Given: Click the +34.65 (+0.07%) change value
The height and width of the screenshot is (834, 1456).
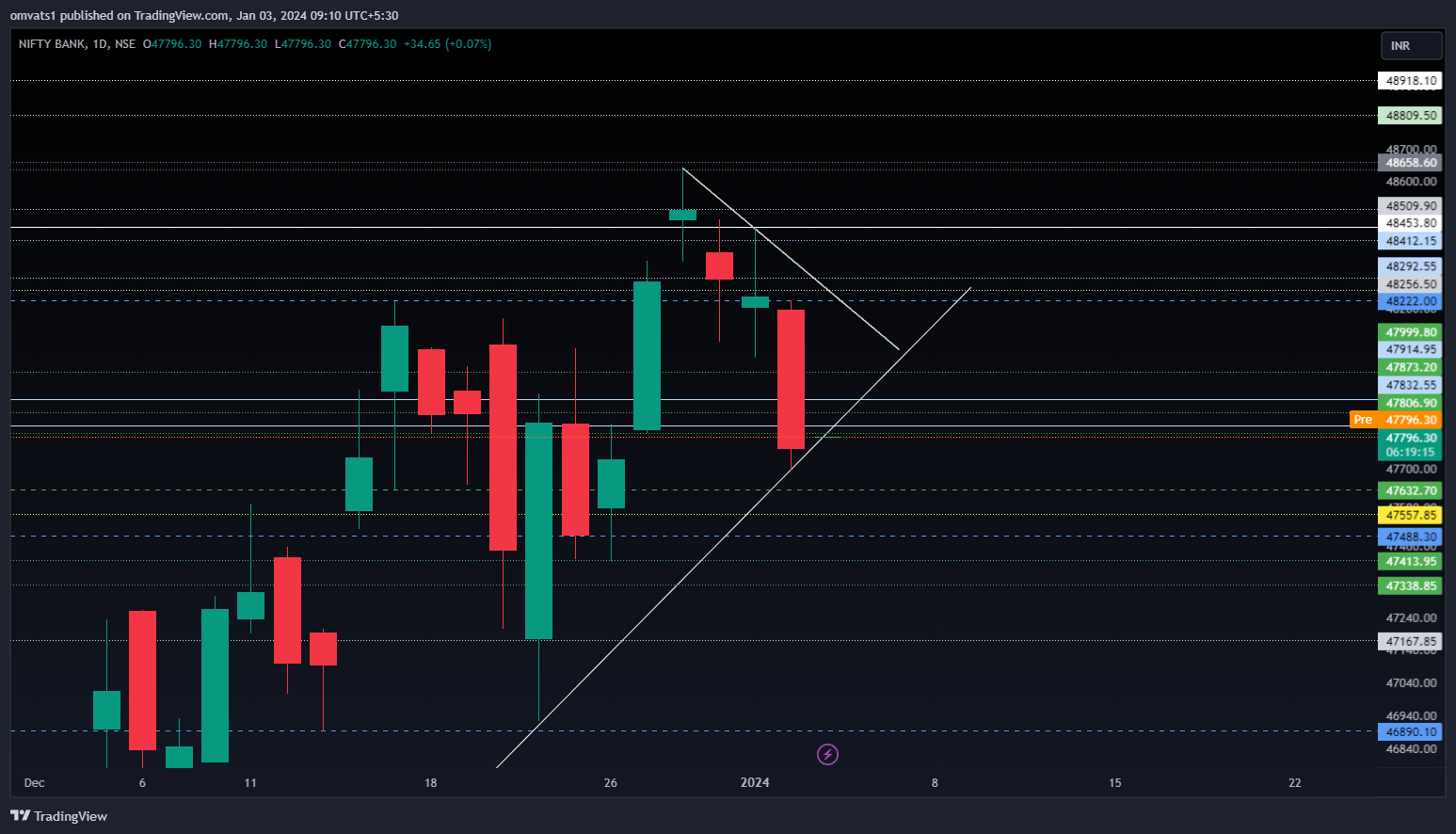Looking at the screenshot, I should point(447,44).
